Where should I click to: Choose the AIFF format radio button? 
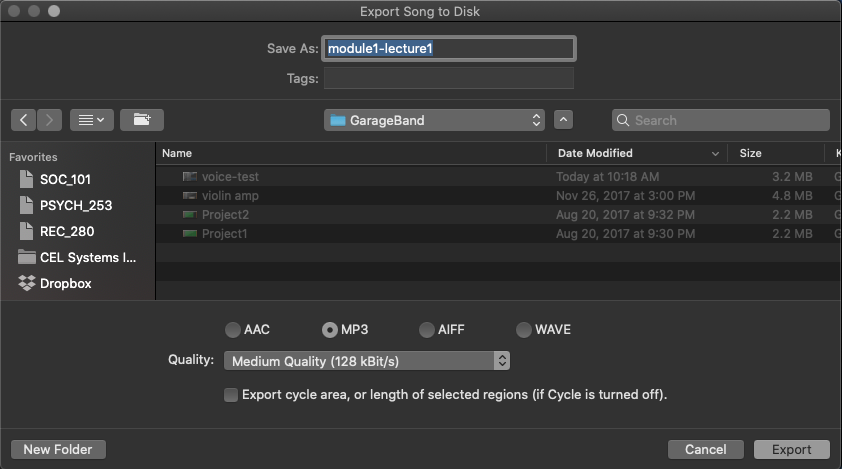[x=427, y=330]
